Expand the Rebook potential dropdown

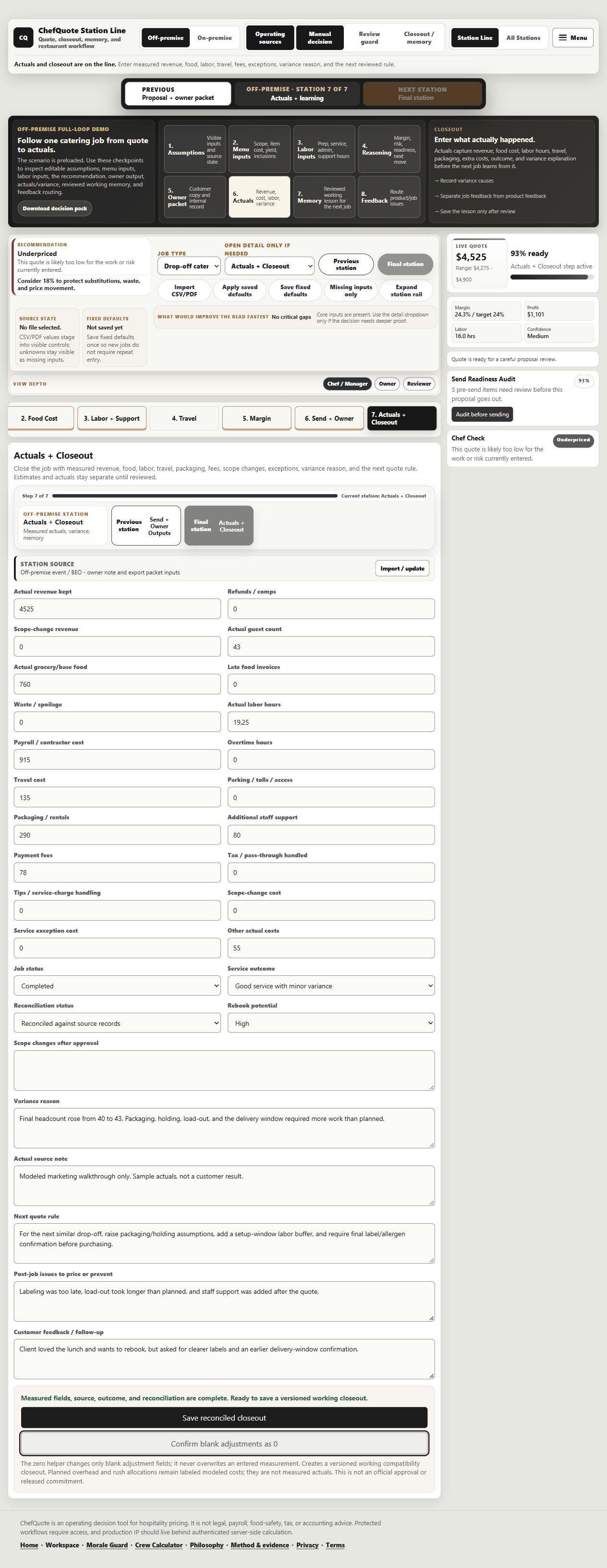[x=331, y=1023]
